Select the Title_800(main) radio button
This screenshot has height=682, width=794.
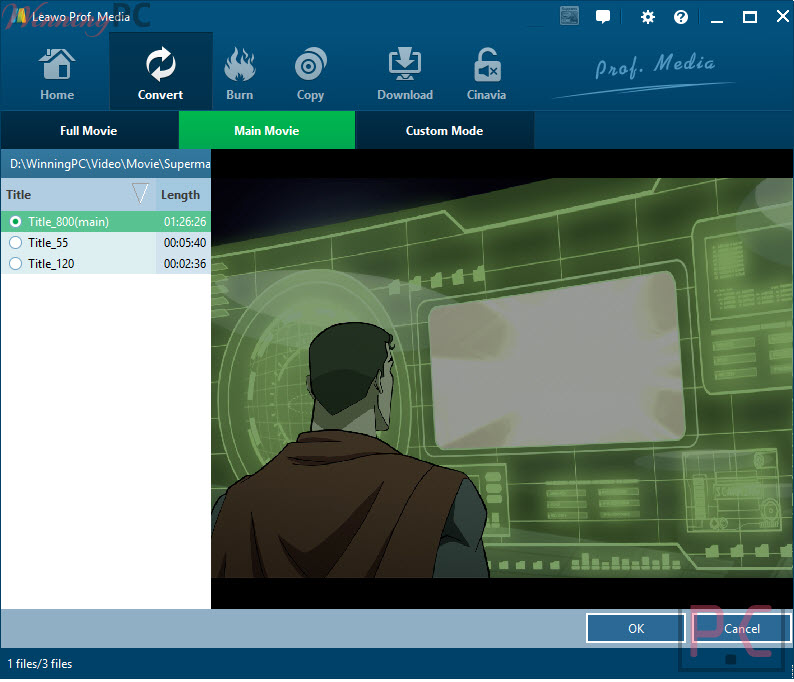click(15, 222)
